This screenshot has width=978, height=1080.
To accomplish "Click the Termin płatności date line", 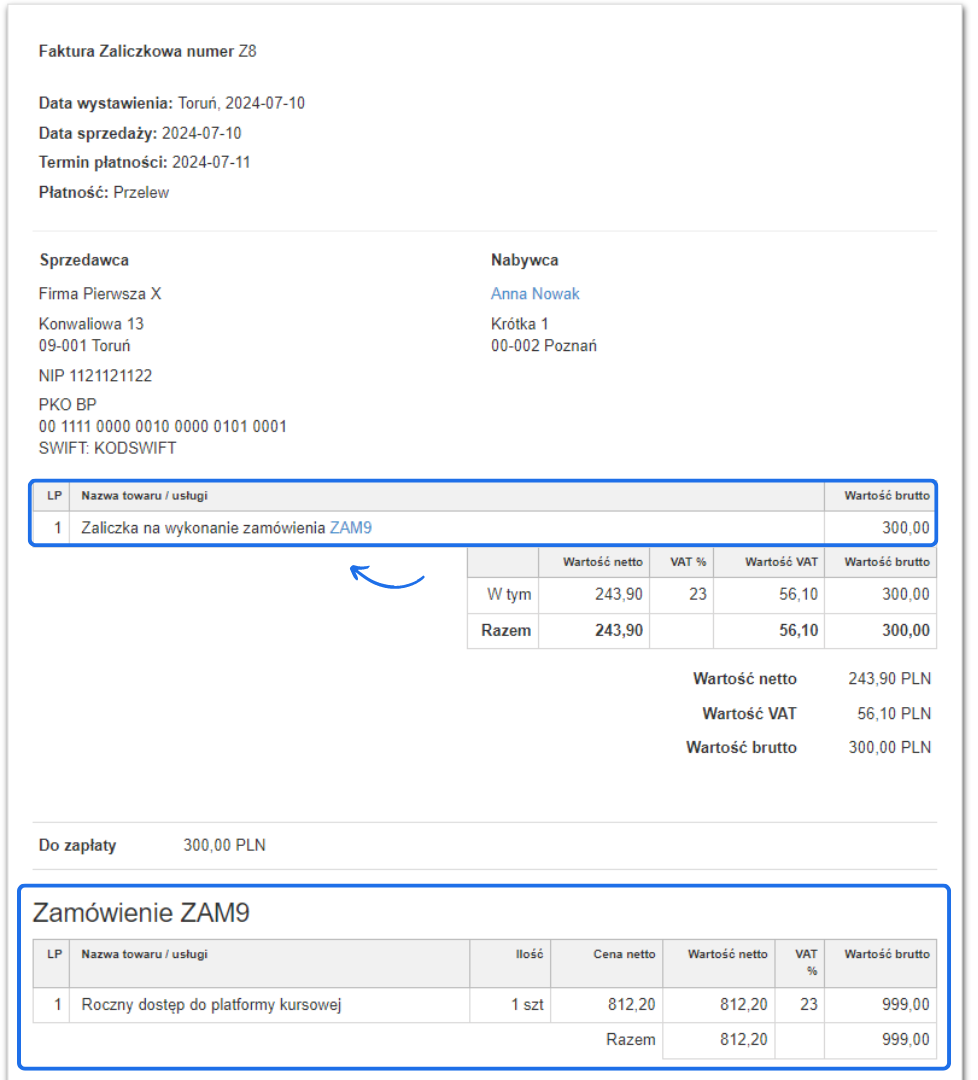I will [x=144, y=162].
